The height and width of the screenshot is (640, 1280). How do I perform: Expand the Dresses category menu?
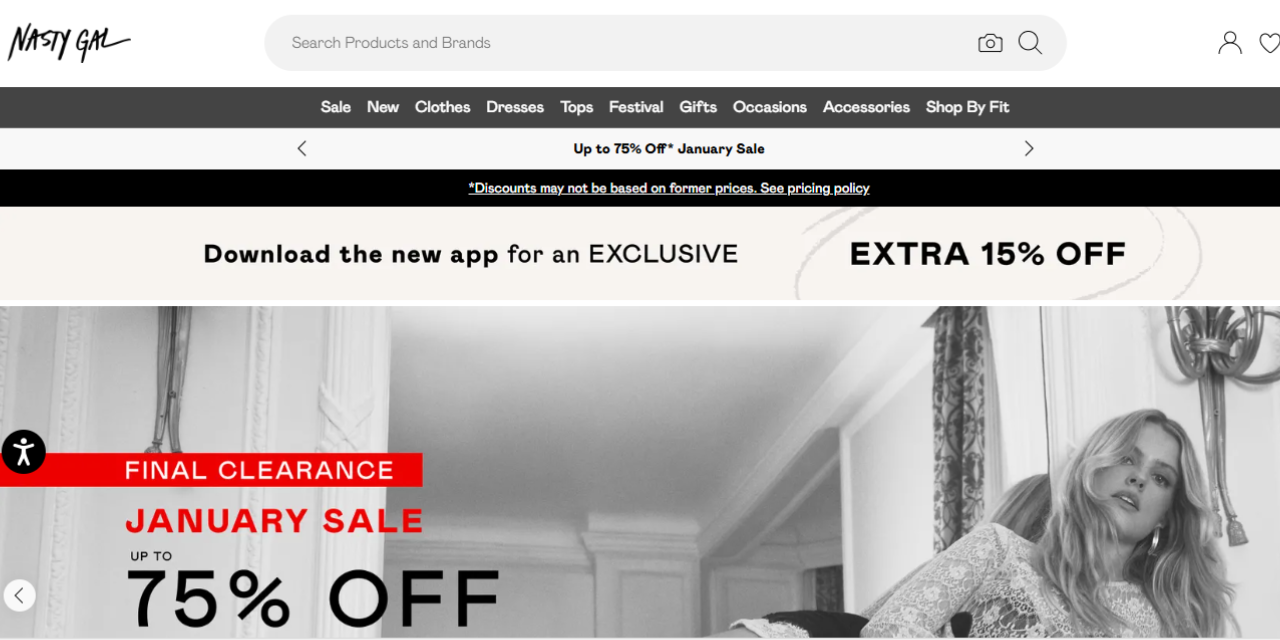(x=515, y=107)
